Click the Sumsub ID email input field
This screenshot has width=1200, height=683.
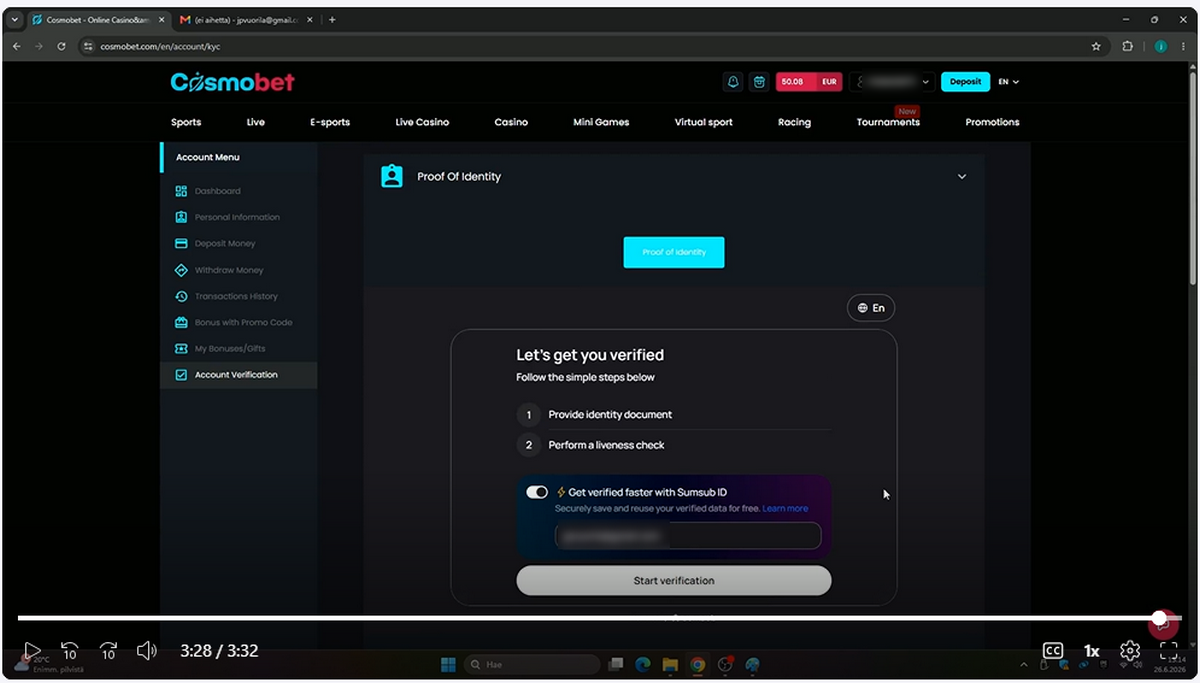[x=688, y=536]
